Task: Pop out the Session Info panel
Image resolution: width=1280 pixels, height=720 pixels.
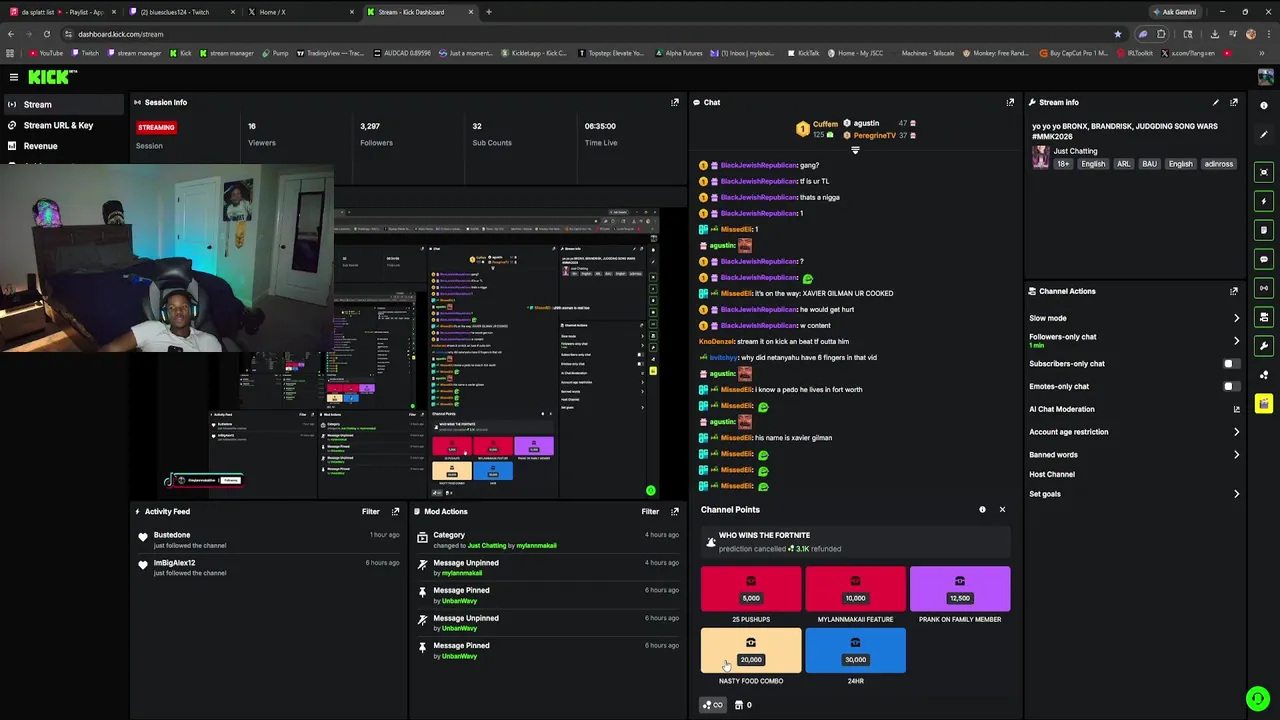Action: 675,102
